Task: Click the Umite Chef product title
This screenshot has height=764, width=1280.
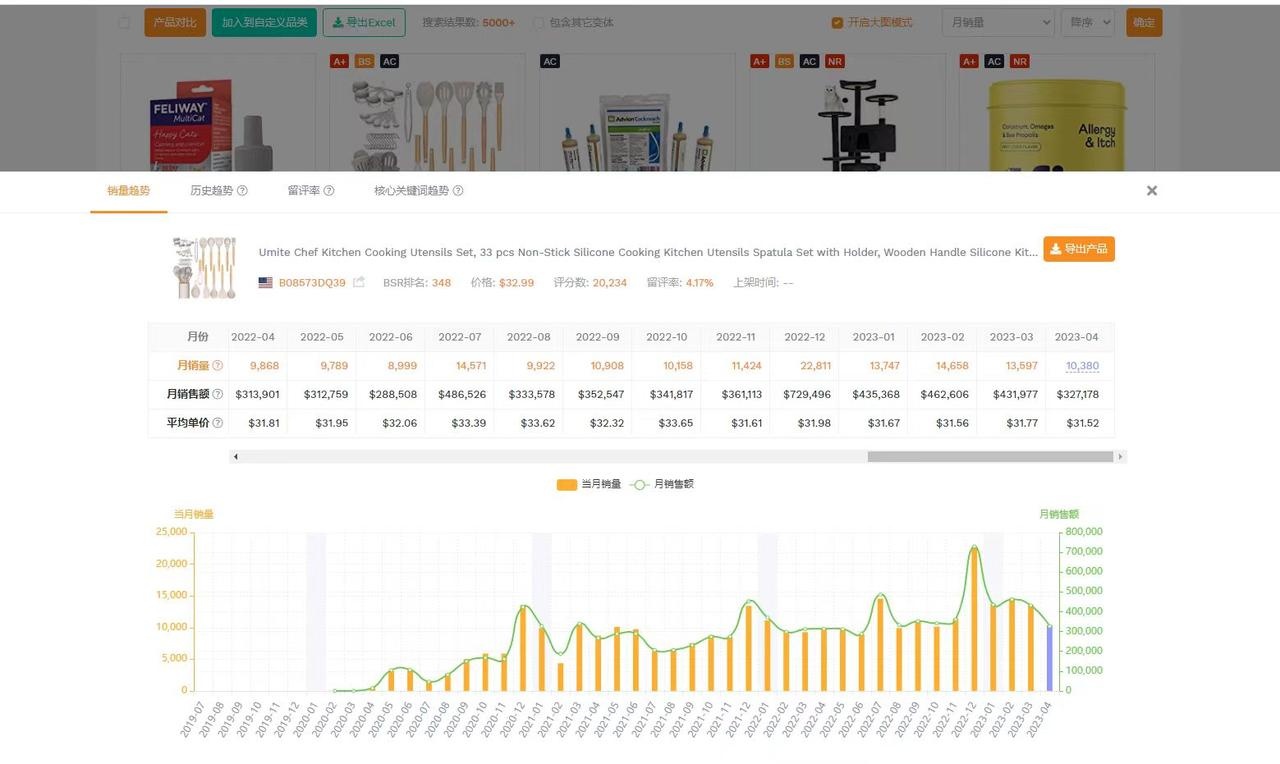Action: tap(648, 252)
